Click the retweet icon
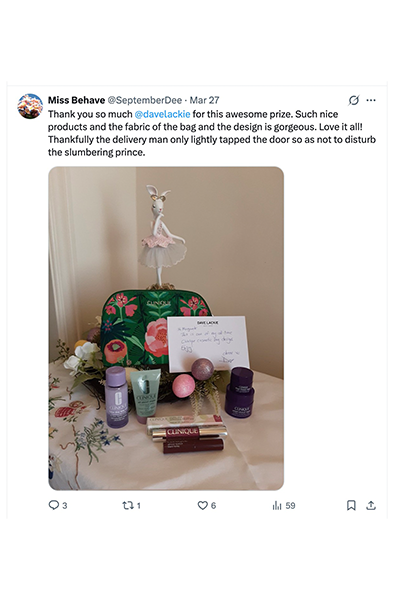The height and width of the screenshot is (600, 400). 127,505
